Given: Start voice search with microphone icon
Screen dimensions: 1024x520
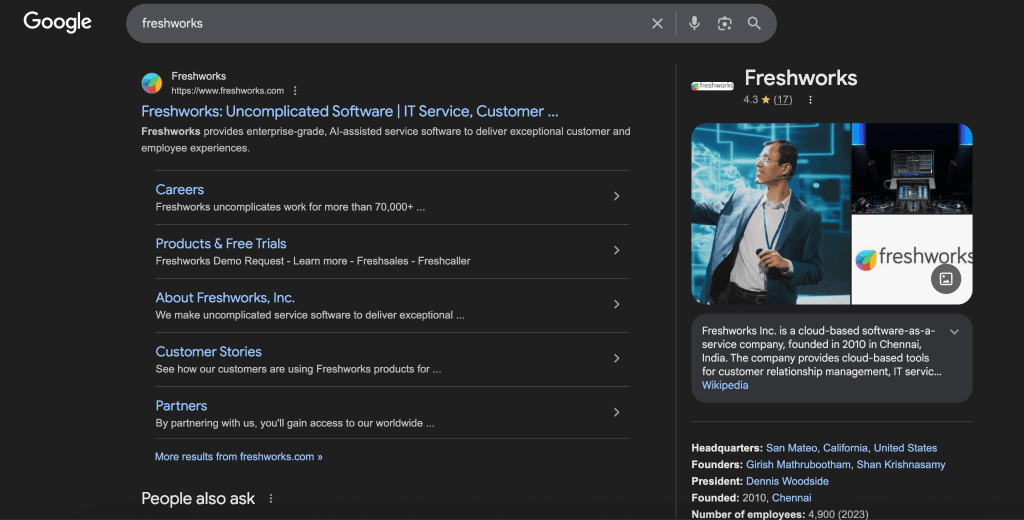Looking at the screenshot, I should (694, 23).
